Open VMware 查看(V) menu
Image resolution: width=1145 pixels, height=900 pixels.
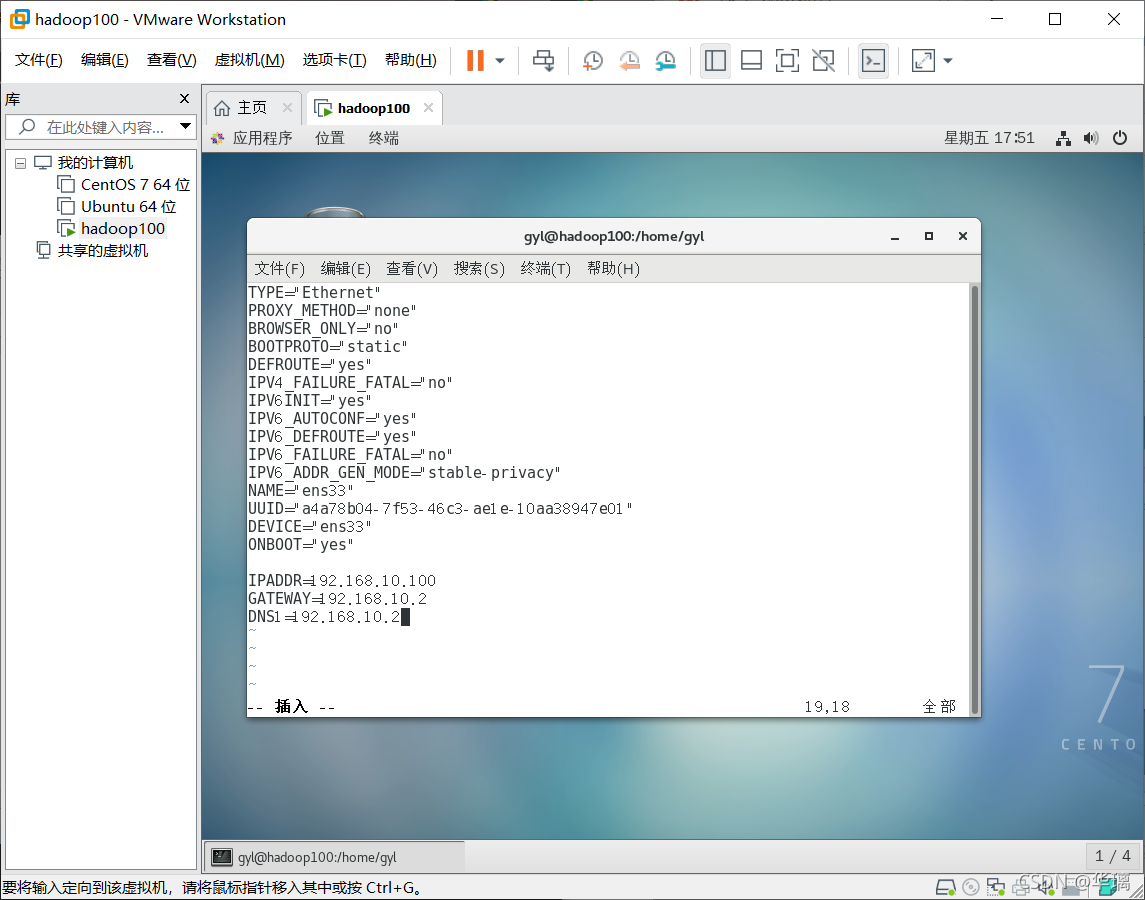point(171,60)
